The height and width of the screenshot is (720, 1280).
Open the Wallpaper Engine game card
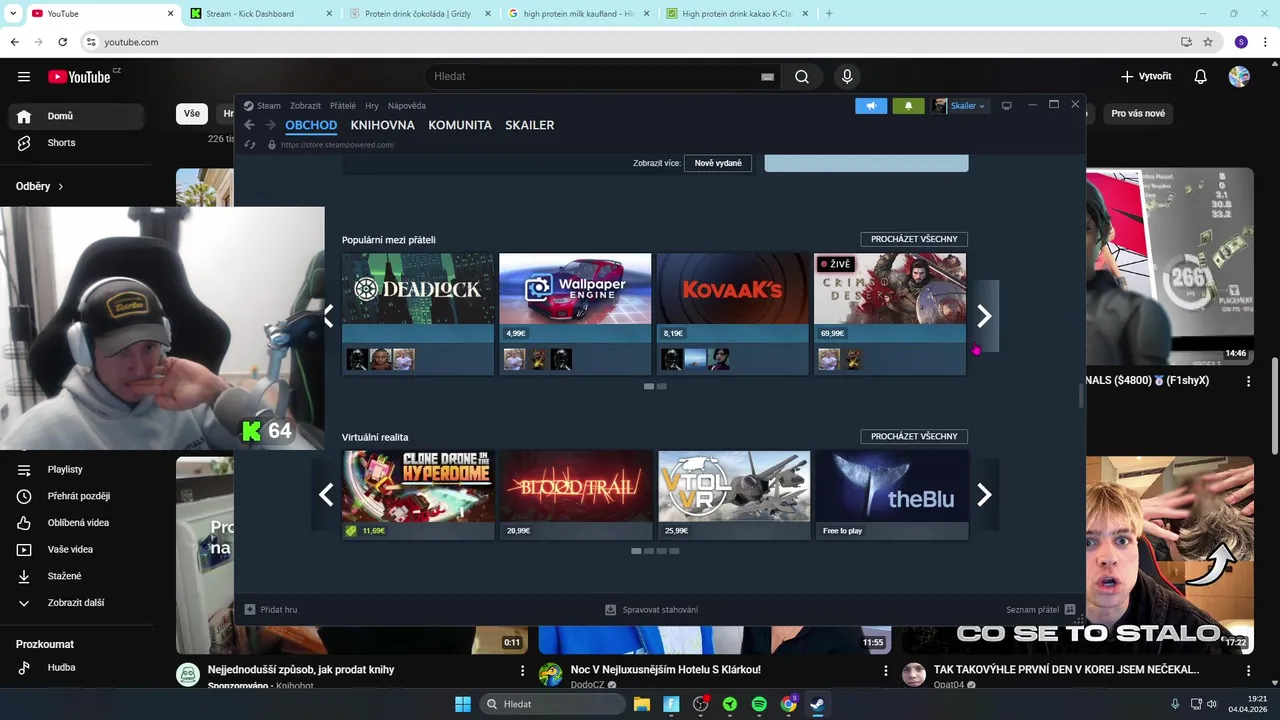[x=575, y=314]
